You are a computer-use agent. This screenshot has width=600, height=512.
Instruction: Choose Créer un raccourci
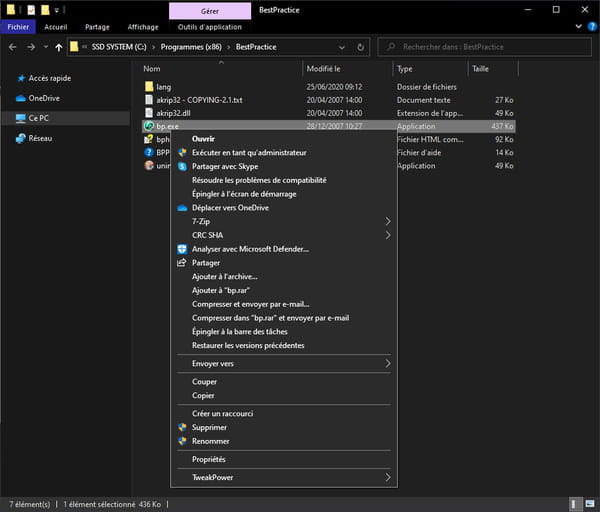(x=284, y=414)
